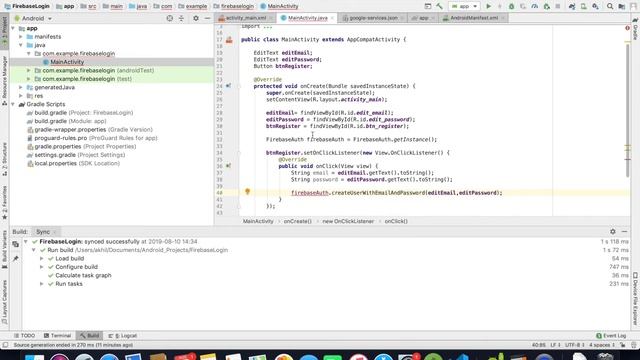This screenshot has width=640, height=360.
Task: Open the Terminal tool window tab
Action: tap(57, 336)
